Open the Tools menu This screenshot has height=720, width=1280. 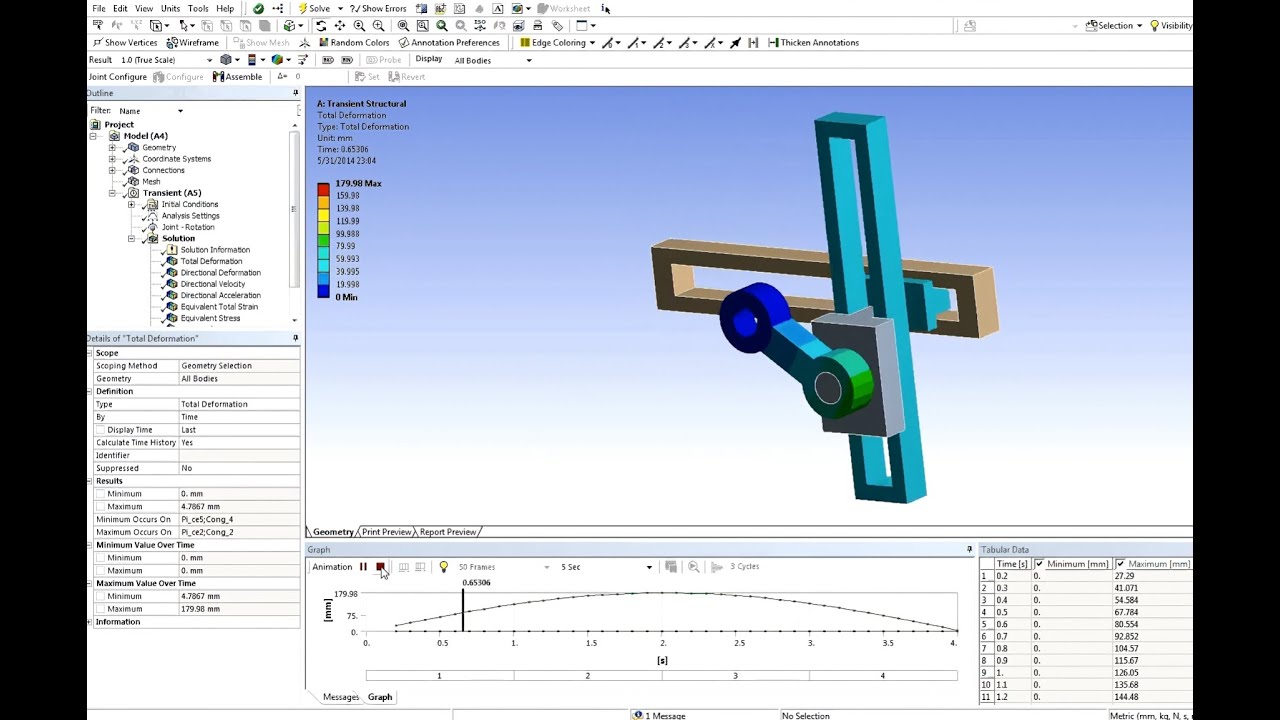click(x=198, y=8)
